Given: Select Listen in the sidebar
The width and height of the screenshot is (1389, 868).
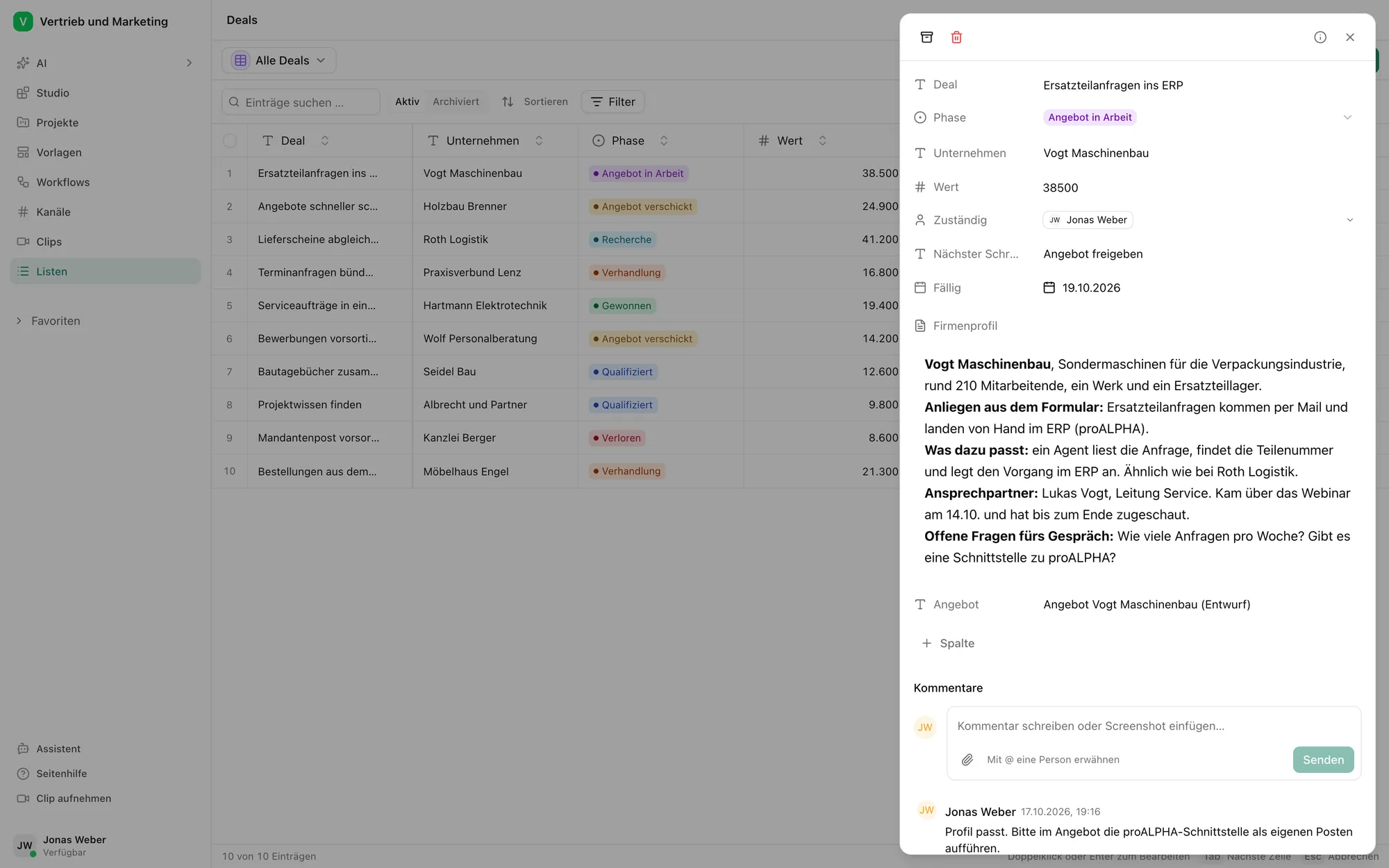Looking at the screenshot, I should tap(106, 272).
